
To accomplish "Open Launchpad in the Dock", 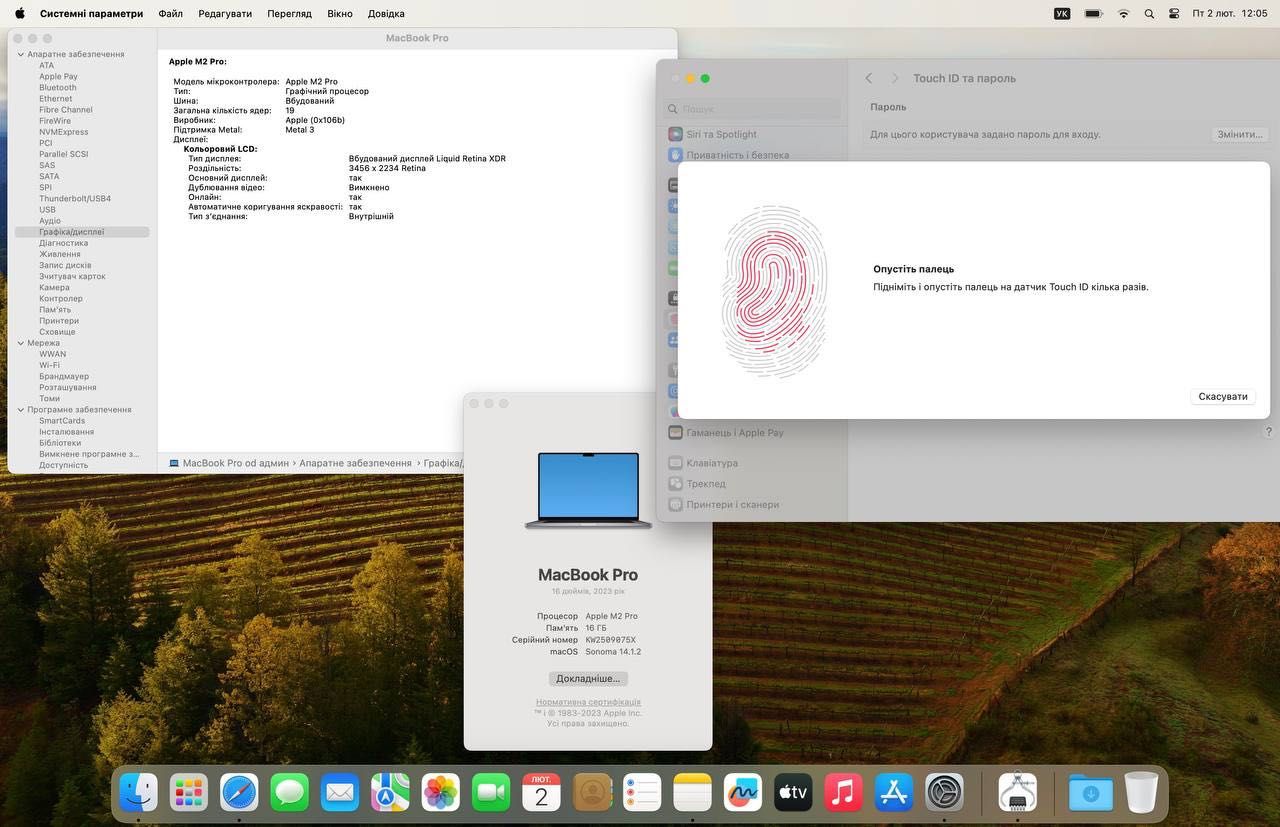I will click(x=188, y=793).
